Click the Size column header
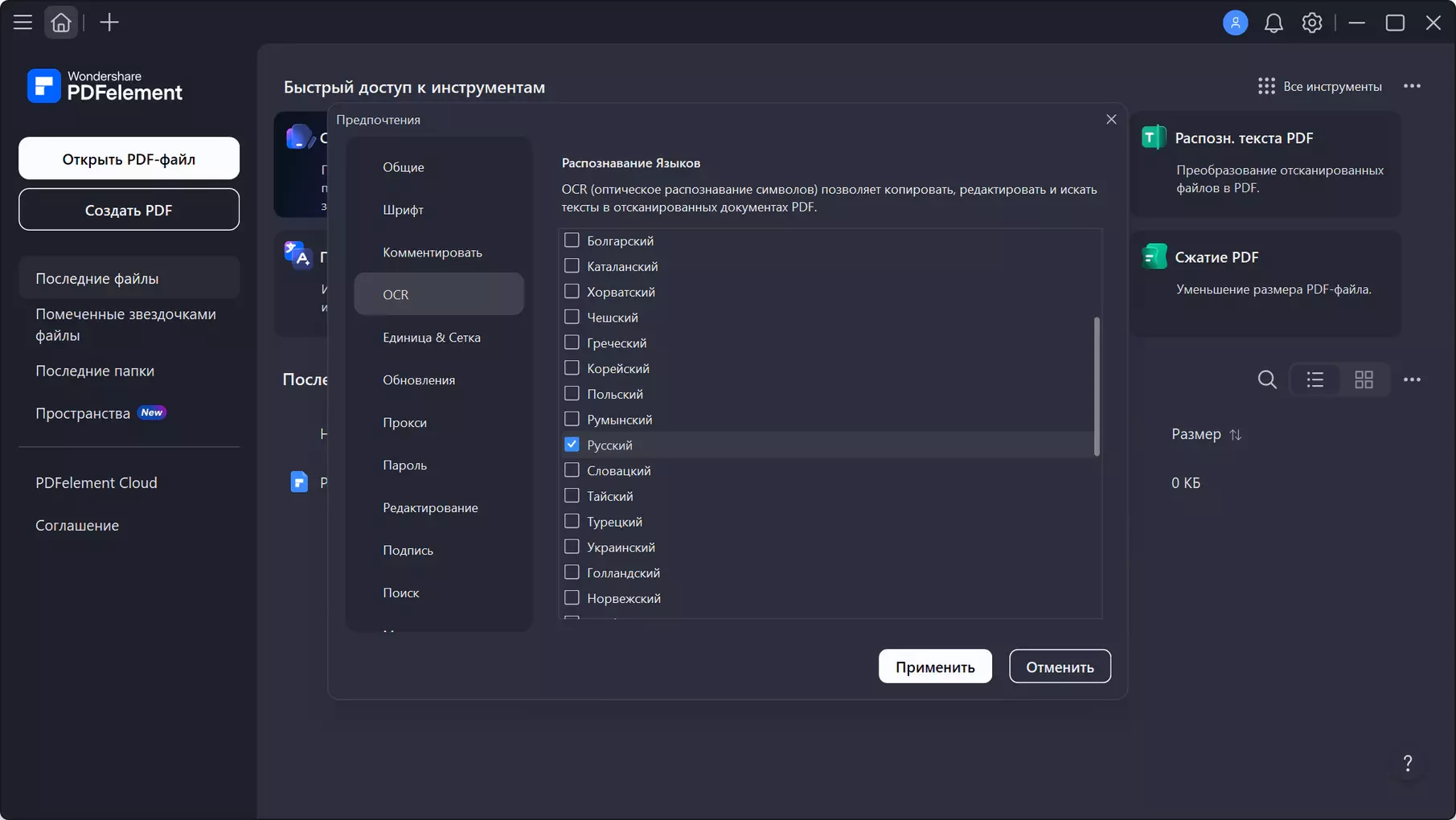1456x820 pixels. click(x=1196, y=434)
